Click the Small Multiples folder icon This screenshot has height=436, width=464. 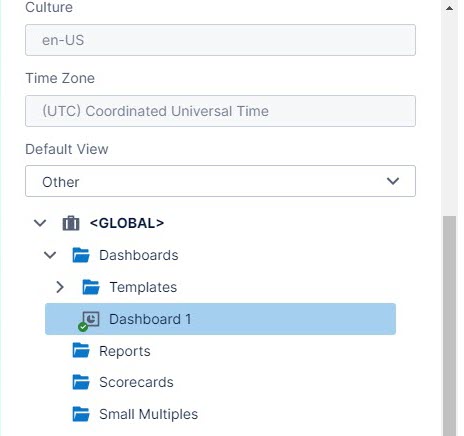(x=81, y=414)
